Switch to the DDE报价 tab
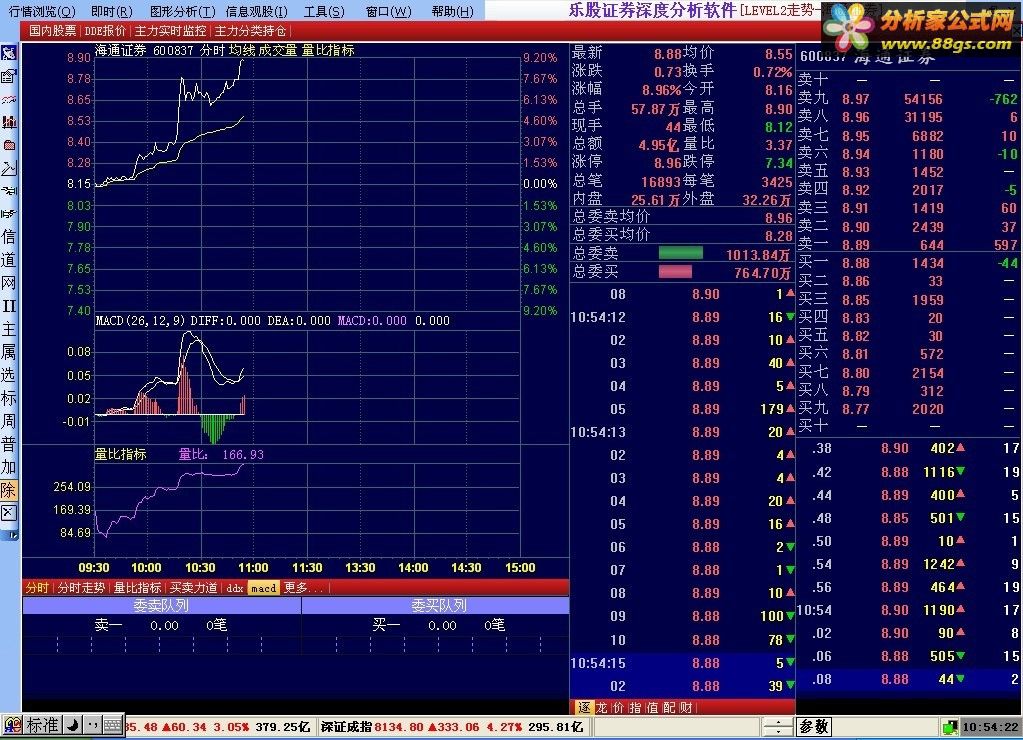Viewport: 1023px width, 740px height. tap(105, 31)
